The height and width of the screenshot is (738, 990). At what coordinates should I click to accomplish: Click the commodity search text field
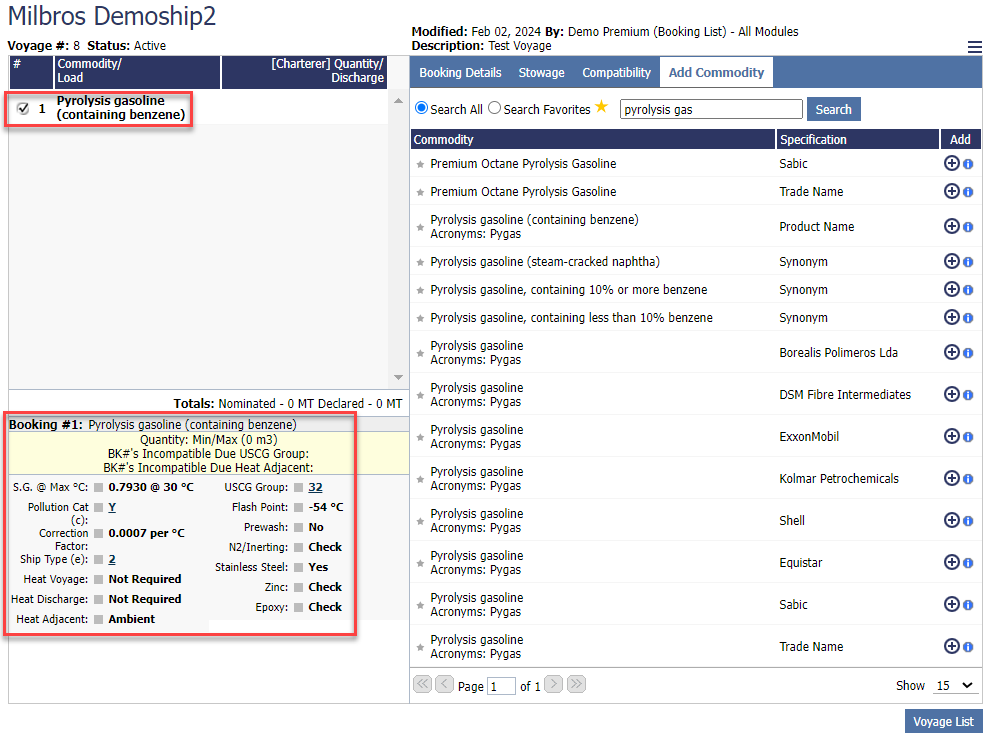point(710,109)
